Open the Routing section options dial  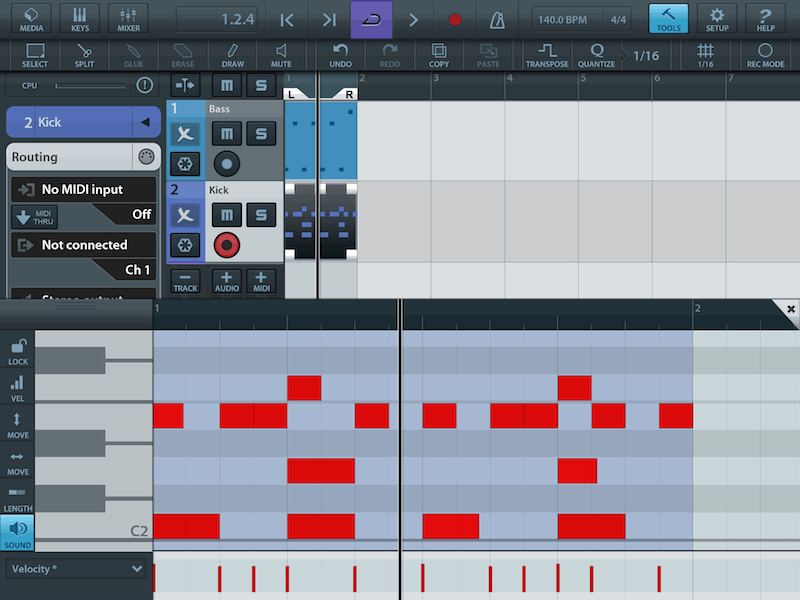tap(146, 156)
